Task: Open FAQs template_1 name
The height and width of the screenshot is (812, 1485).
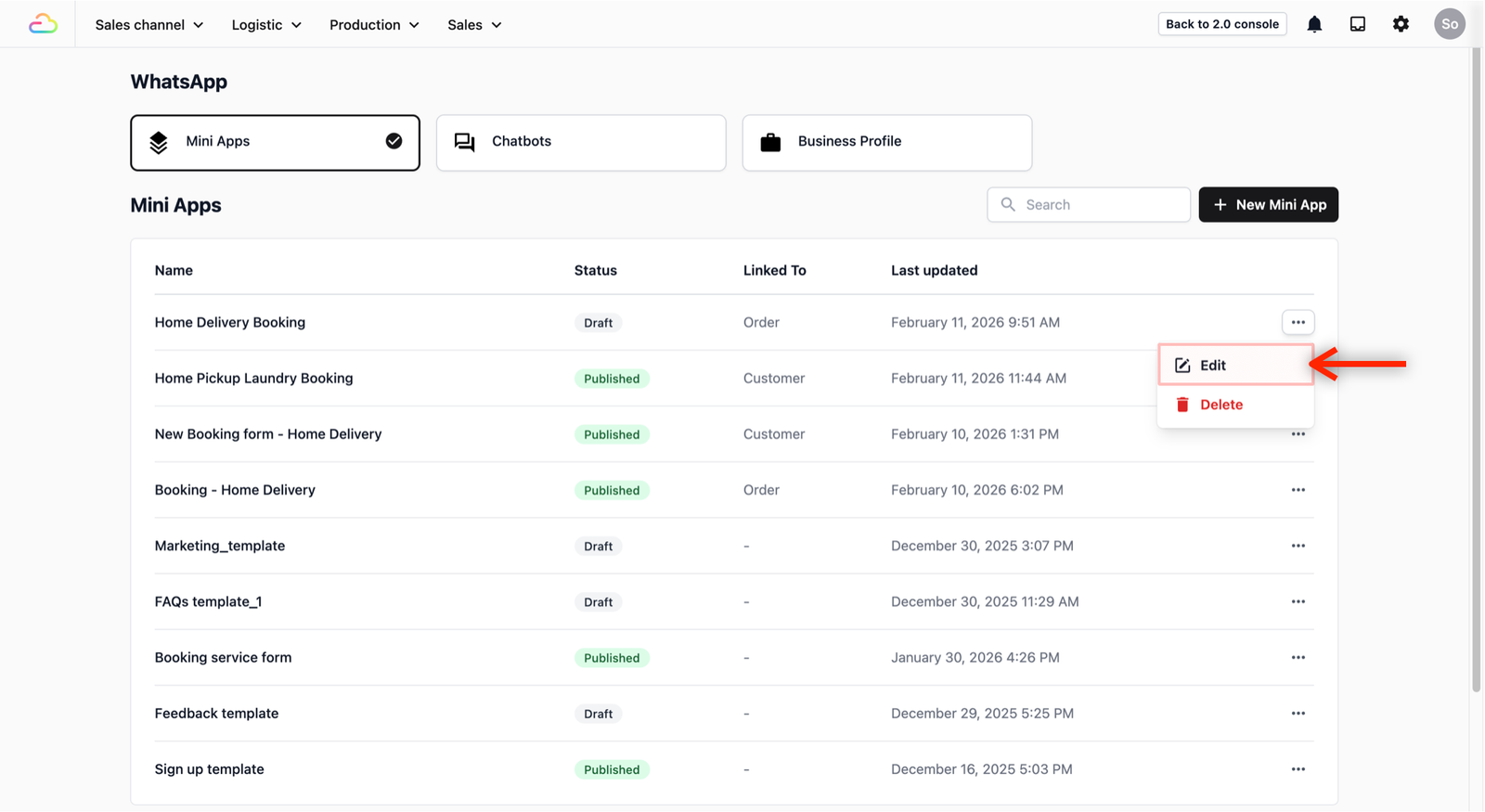Action: [x=208, y=601]
